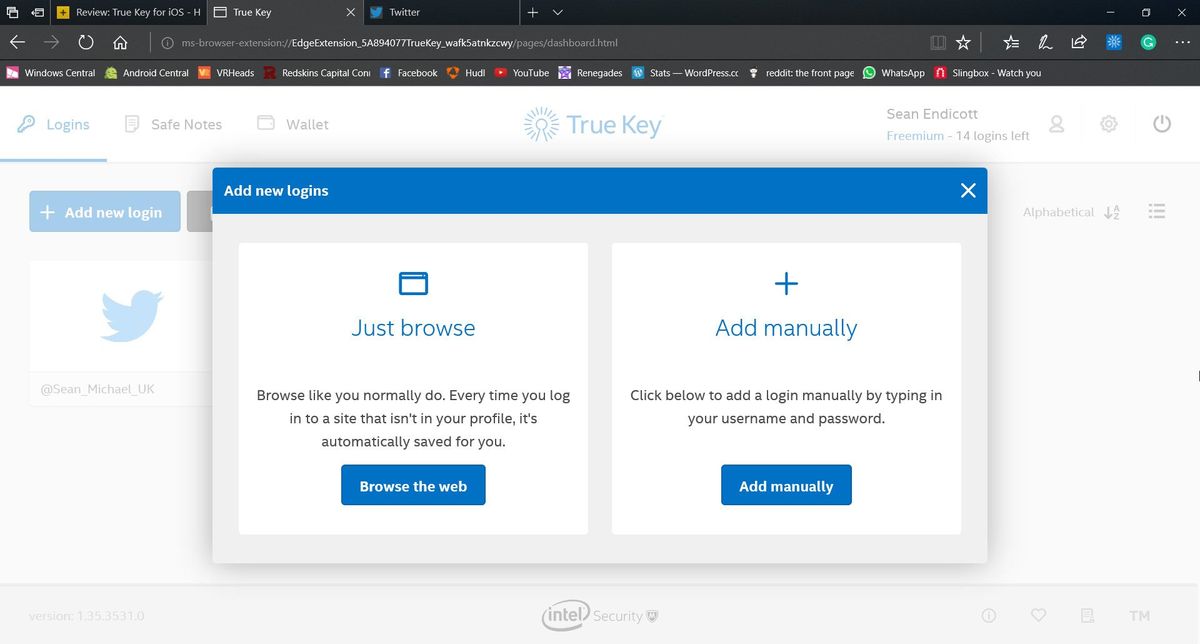1200x644 pixels.
Task: Switch to list view layout
Action: tap(1157, 211)
